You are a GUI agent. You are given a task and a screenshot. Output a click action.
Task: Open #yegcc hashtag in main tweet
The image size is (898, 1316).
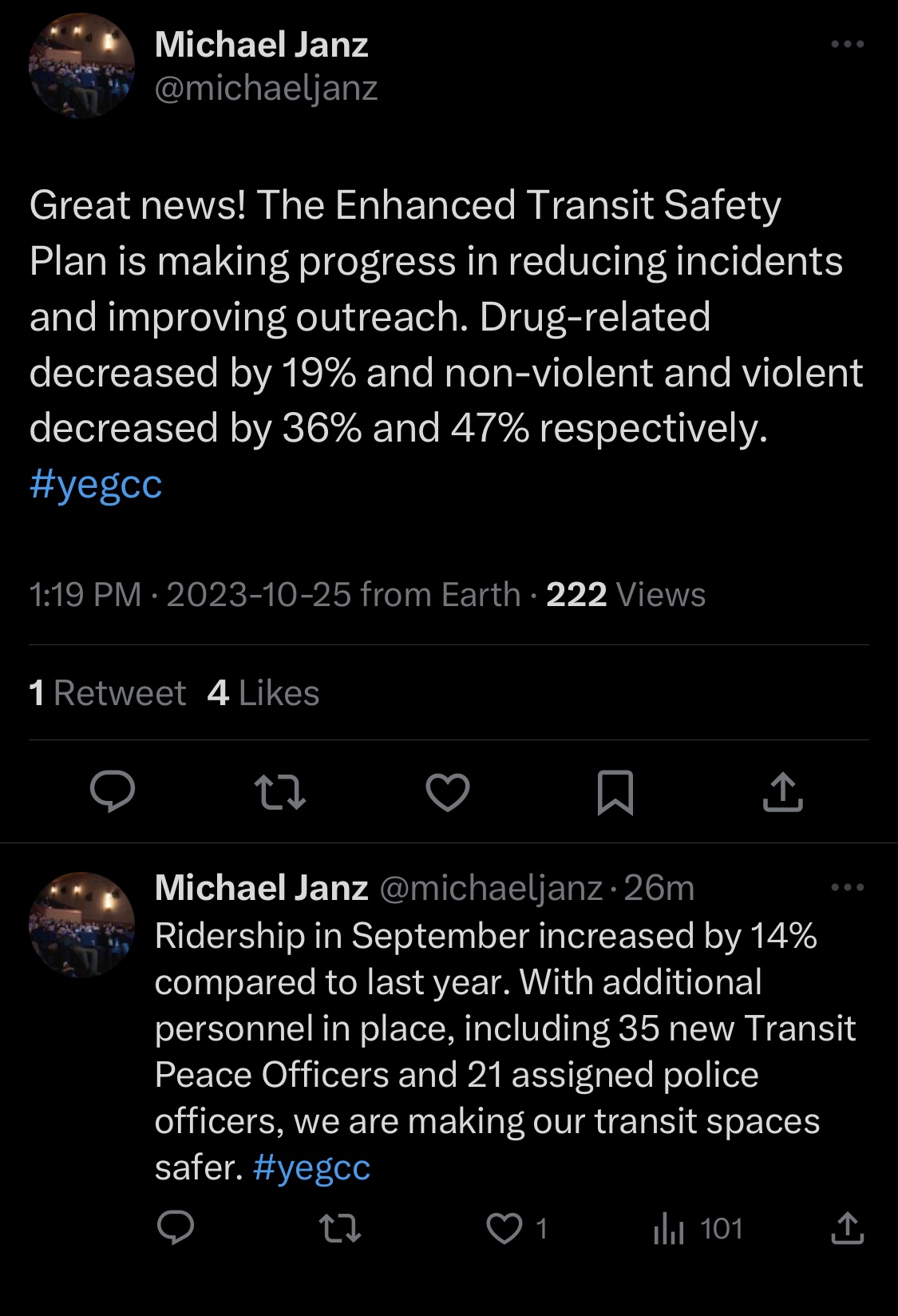96,484
